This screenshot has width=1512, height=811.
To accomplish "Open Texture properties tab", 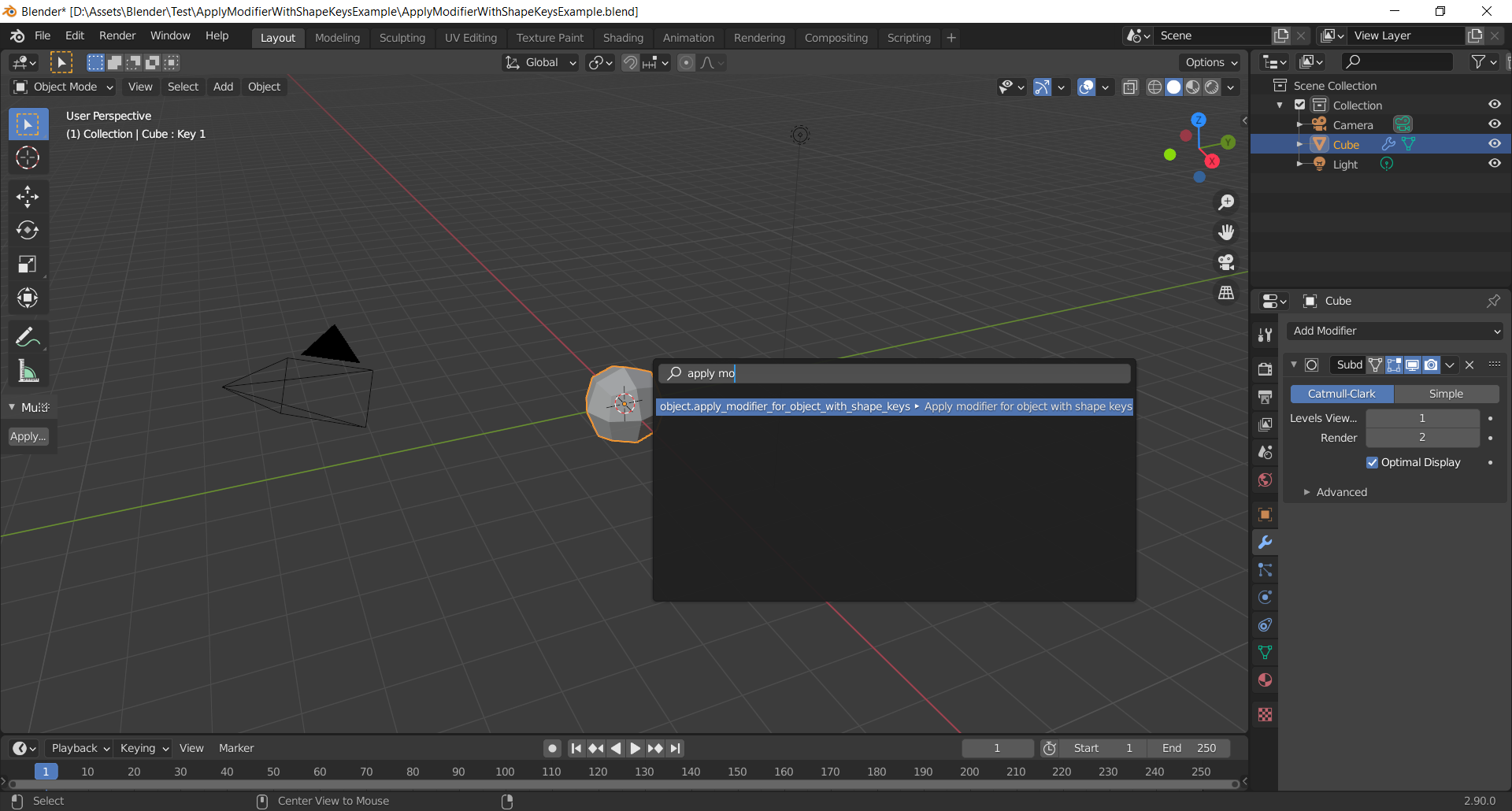I will [x=1265, y=715].
